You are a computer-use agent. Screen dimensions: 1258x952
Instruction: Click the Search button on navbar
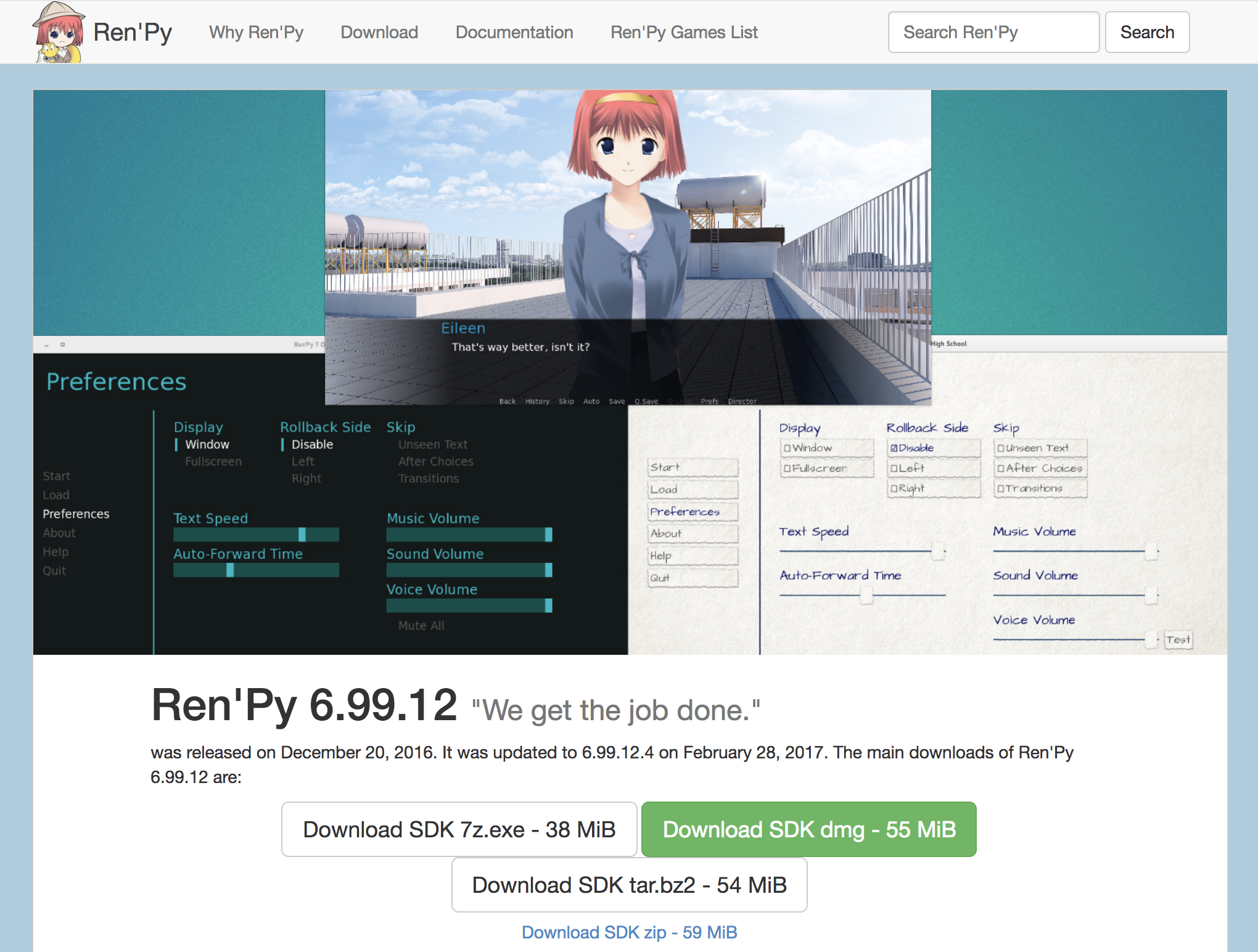[x=1148, y=32]
